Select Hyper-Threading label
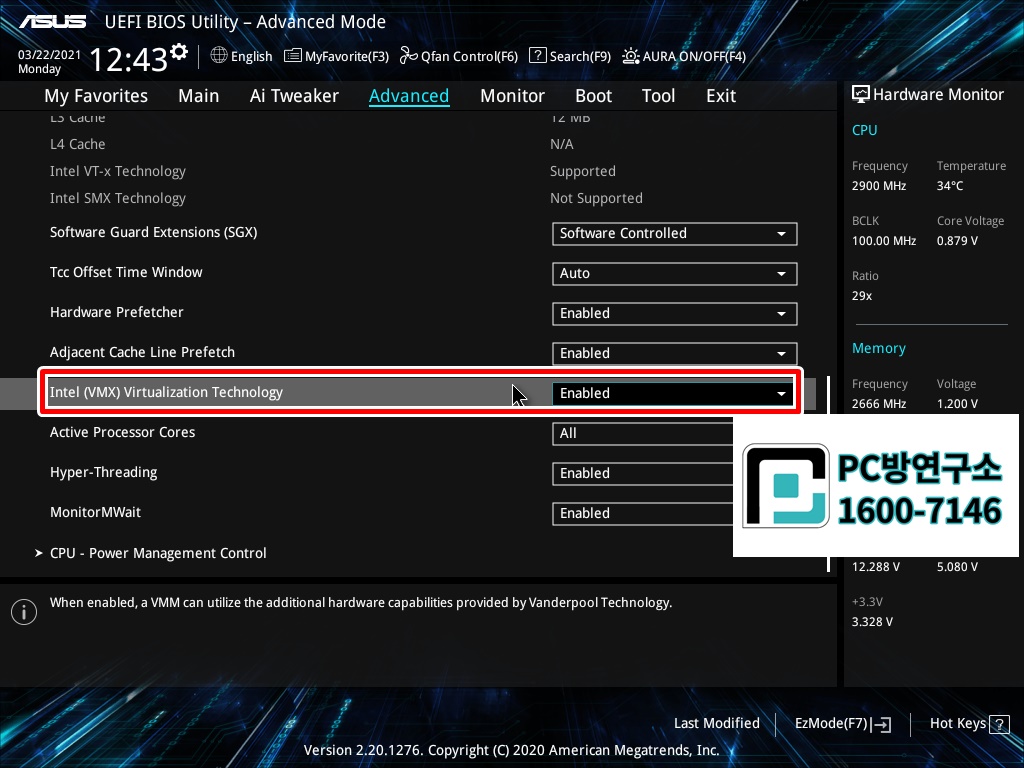Viewport: 1024px width, 768px height. click(x=103, y=472)
